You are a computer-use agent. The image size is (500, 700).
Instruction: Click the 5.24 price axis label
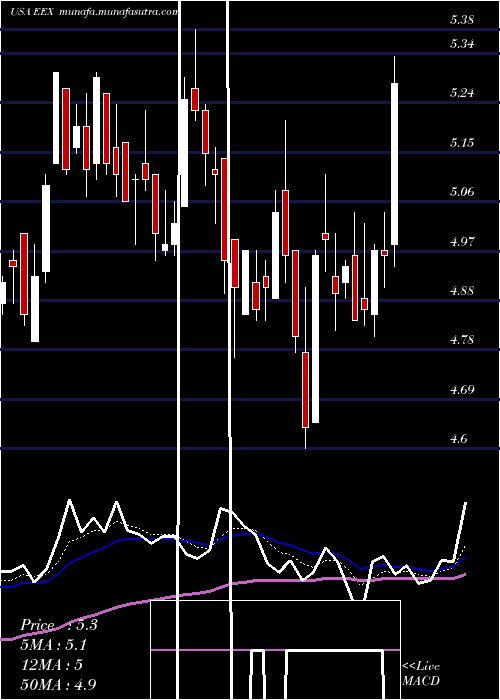[462, 93]
